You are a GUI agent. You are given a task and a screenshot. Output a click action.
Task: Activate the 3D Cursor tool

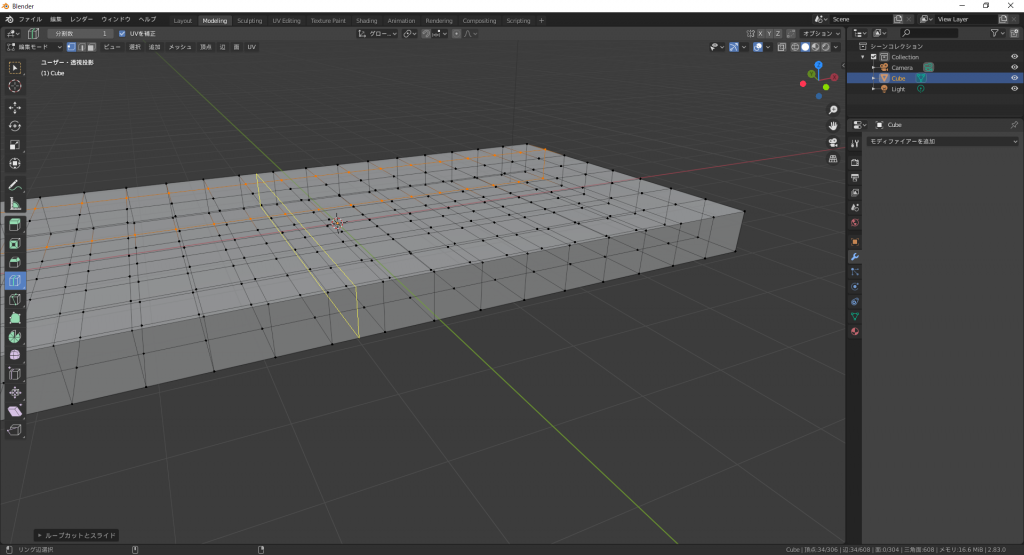tap(14, 86)
